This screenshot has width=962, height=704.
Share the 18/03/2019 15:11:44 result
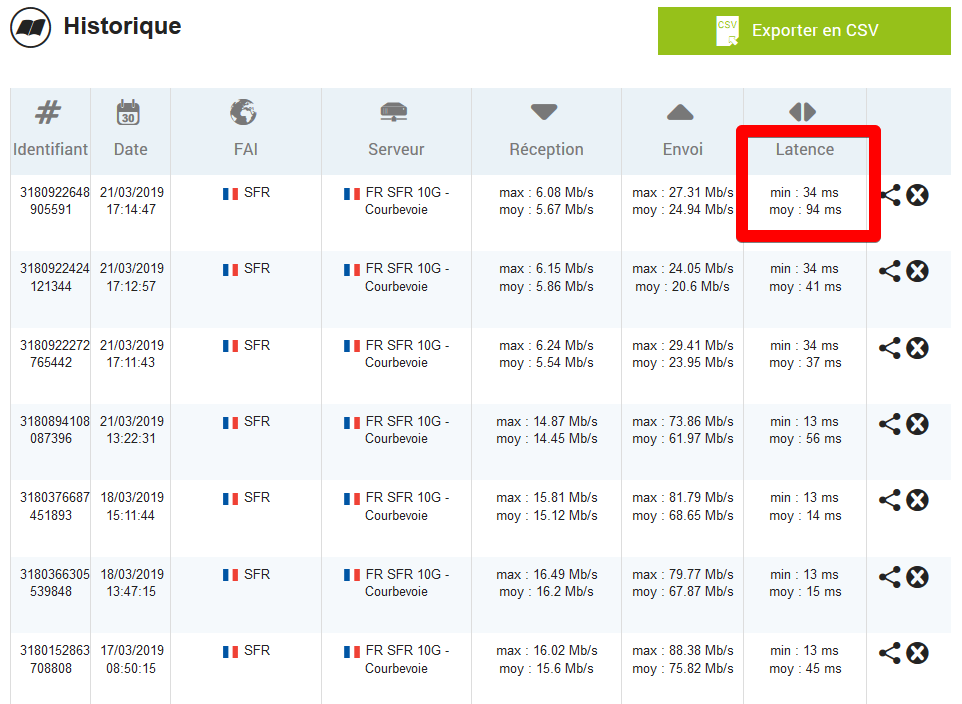point(889,500)
